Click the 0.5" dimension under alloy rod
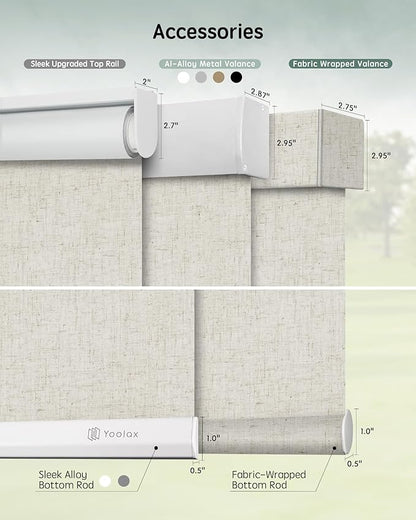416x520 pixels. (197, 470)
